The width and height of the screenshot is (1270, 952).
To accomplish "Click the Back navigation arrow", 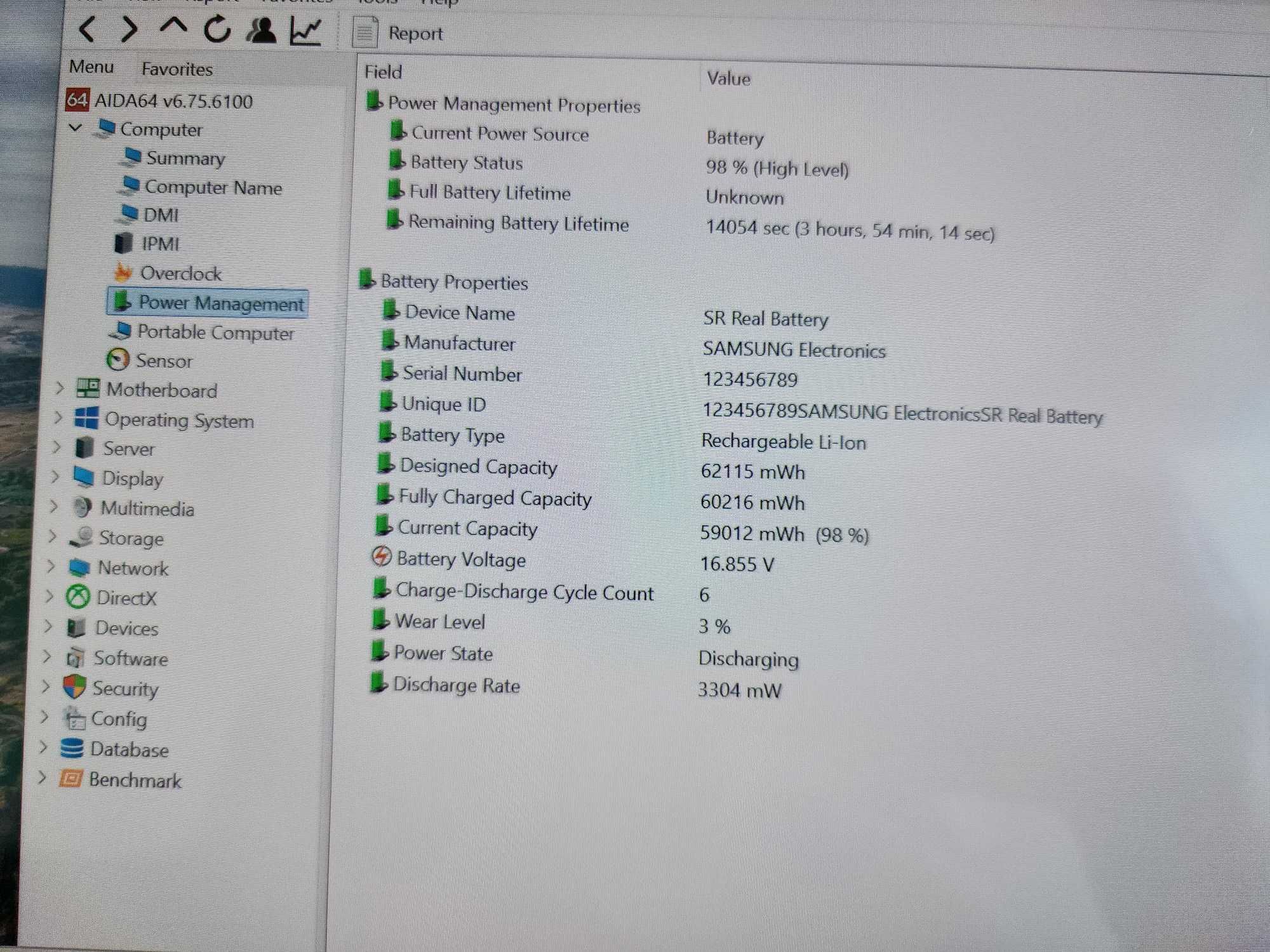I will (x=87, y=29).
